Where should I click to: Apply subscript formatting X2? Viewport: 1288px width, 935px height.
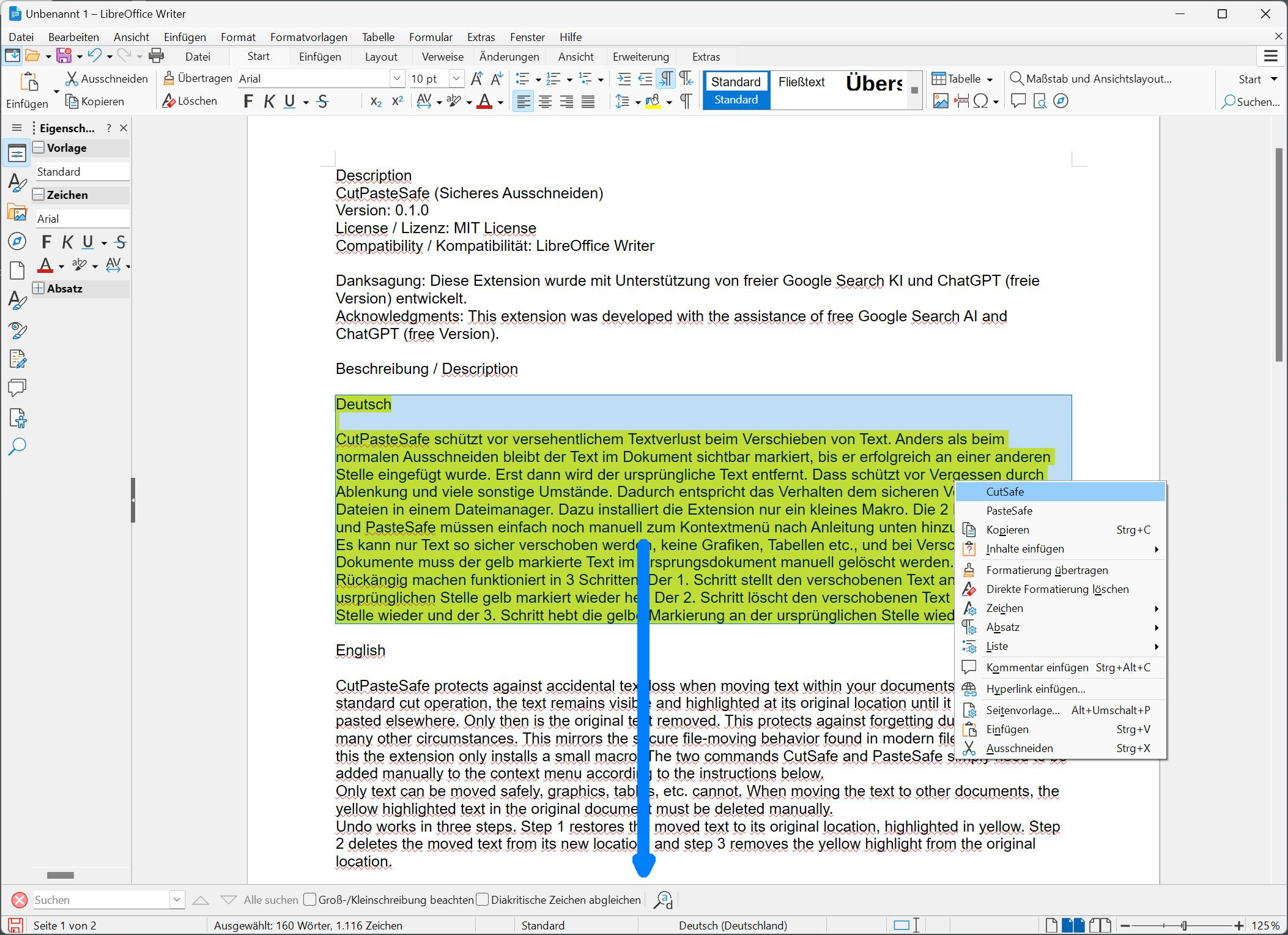click(x=376, y=101)
